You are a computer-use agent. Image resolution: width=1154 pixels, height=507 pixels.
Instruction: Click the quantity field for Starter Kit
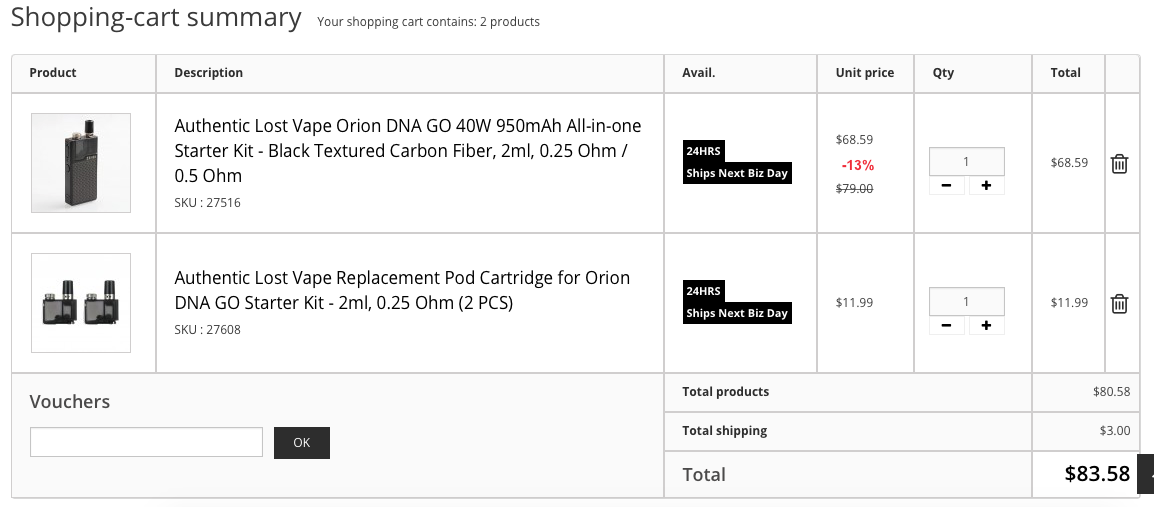point(966,161)
